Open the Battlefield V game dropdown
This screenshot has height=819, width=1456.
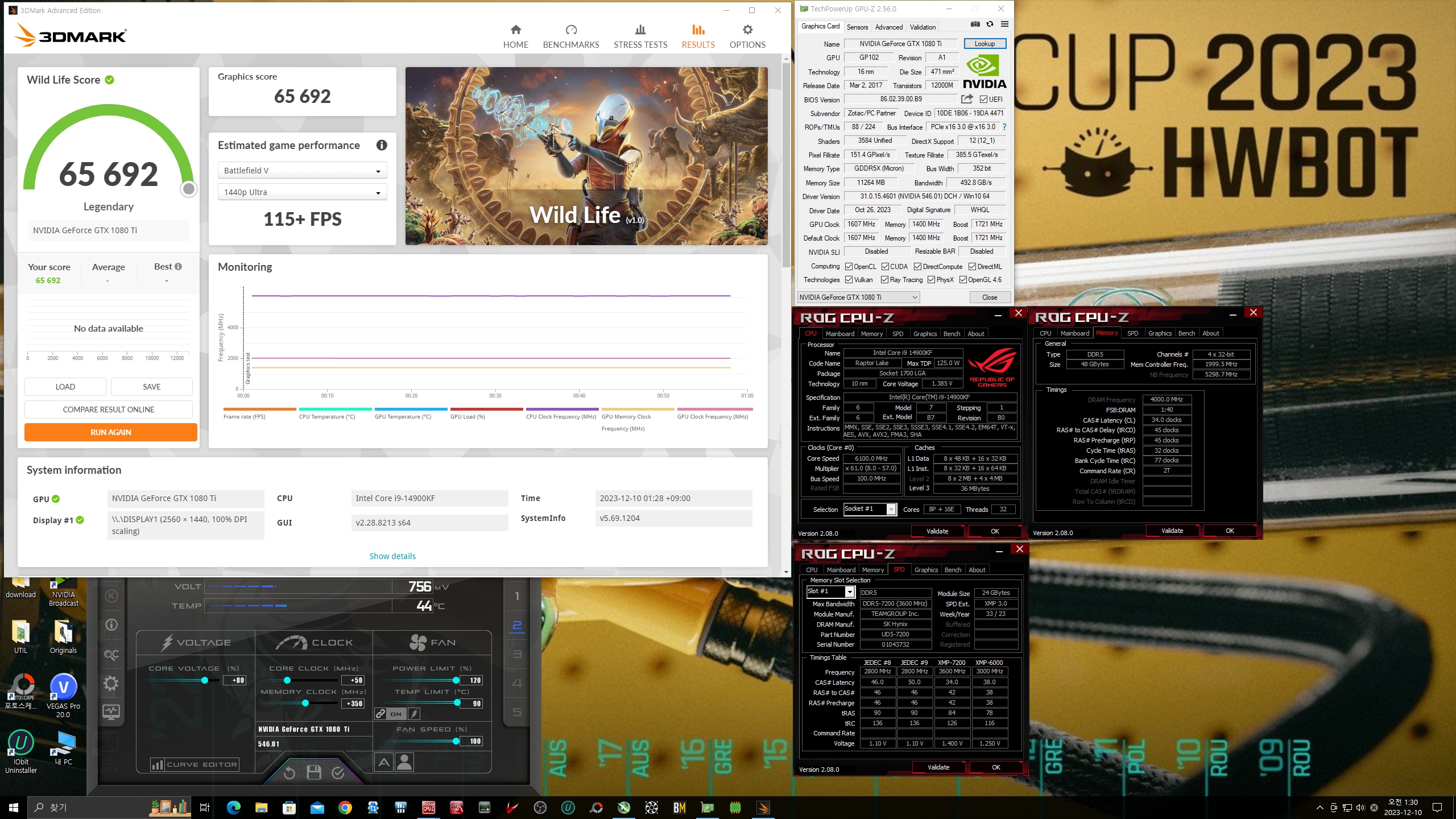coord(302,171)
